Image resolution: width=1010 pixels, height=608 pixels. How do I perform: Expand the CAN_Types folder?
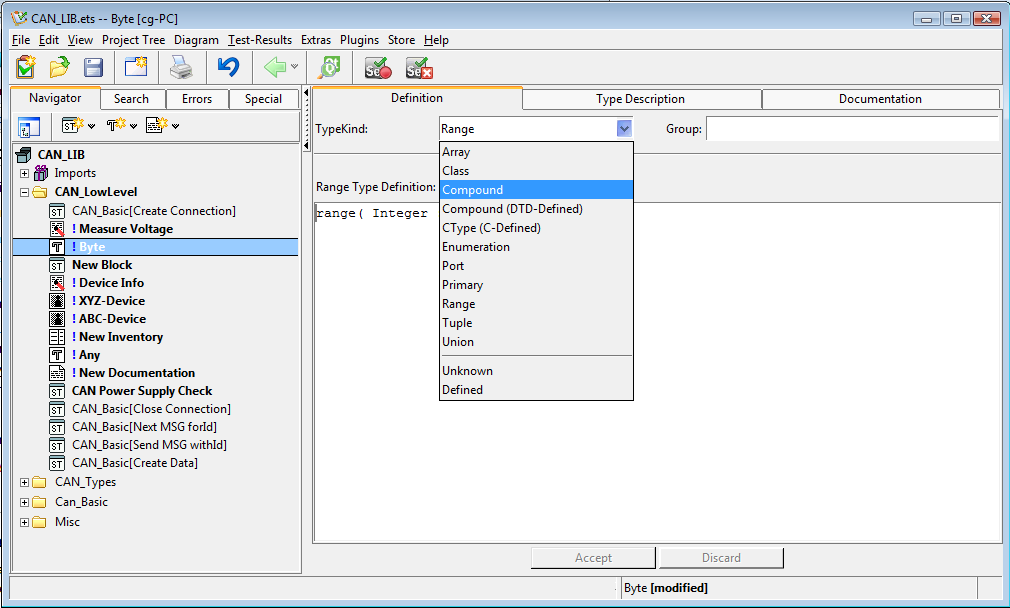[x=24, y=482]
